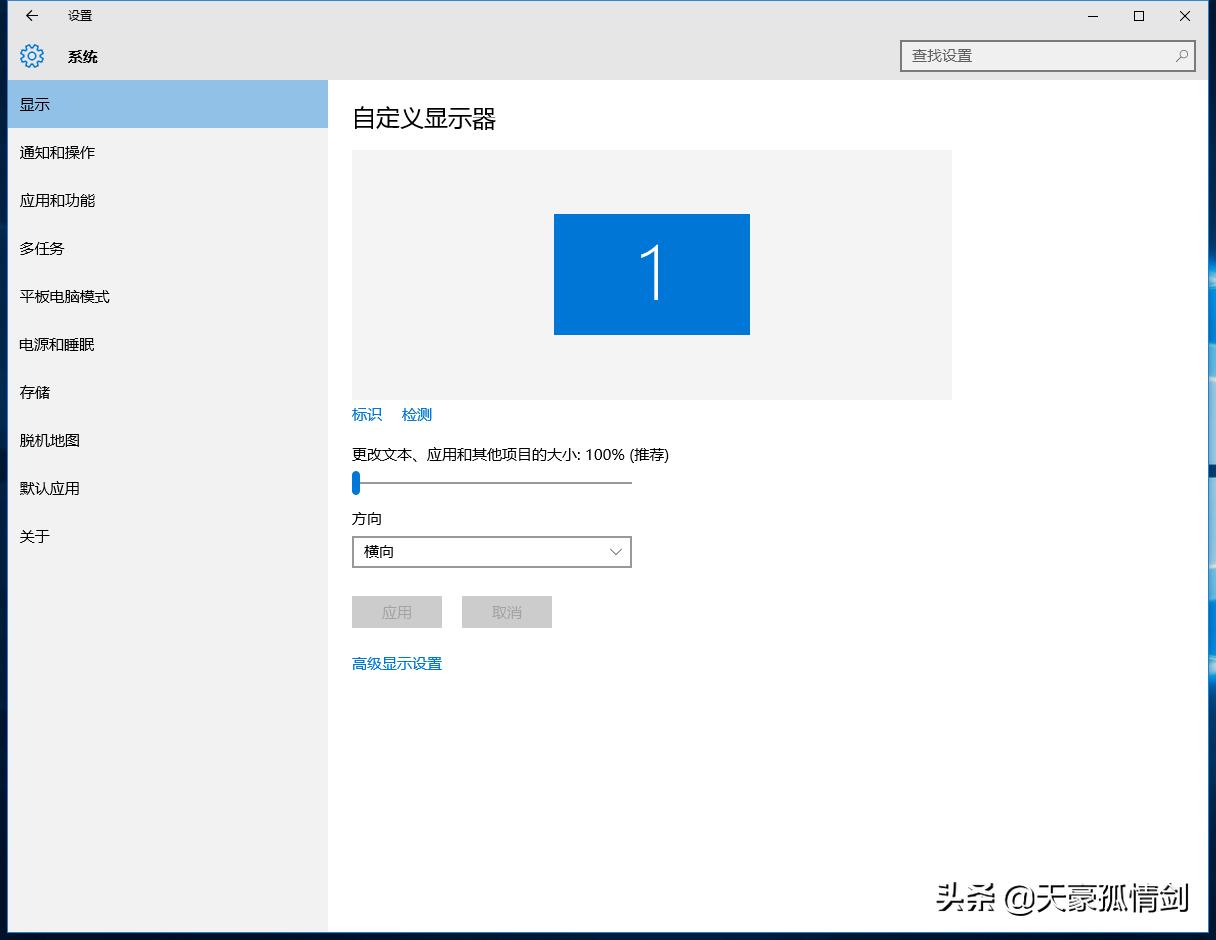Viewport: 1216px width, 940px height.
Task: Click the search magnifier in 查找设置 box
Action: [1182, 56]
